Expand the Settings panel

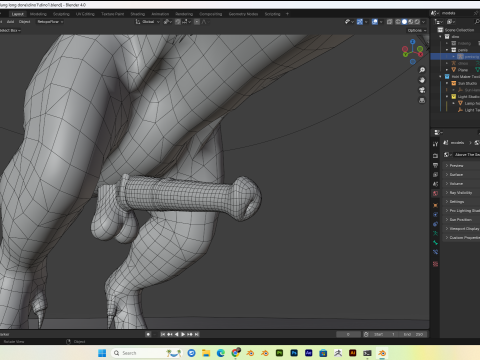(x=462, y=201)
